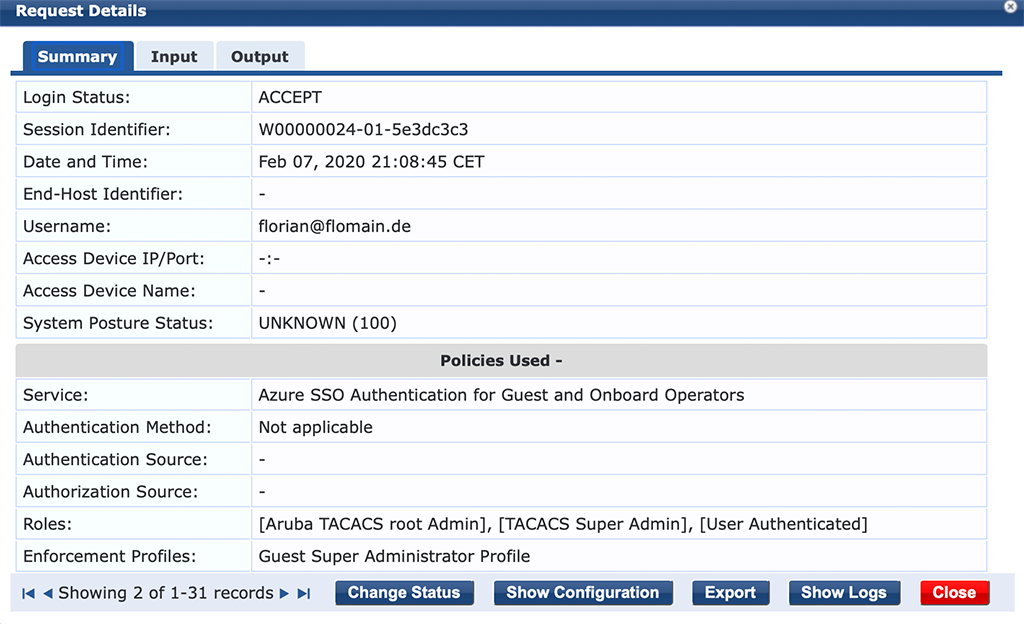Screen dimensions: 1024x624
Task: Switch to the Output tab
Action: click(x=260, y=56)
